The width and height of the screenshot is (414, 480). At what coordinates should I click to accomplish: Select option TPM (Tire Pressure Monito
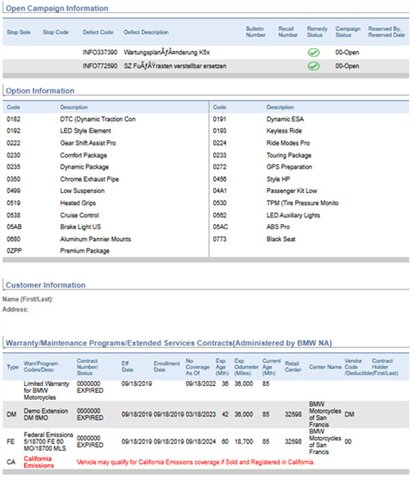tap(302, 203)
